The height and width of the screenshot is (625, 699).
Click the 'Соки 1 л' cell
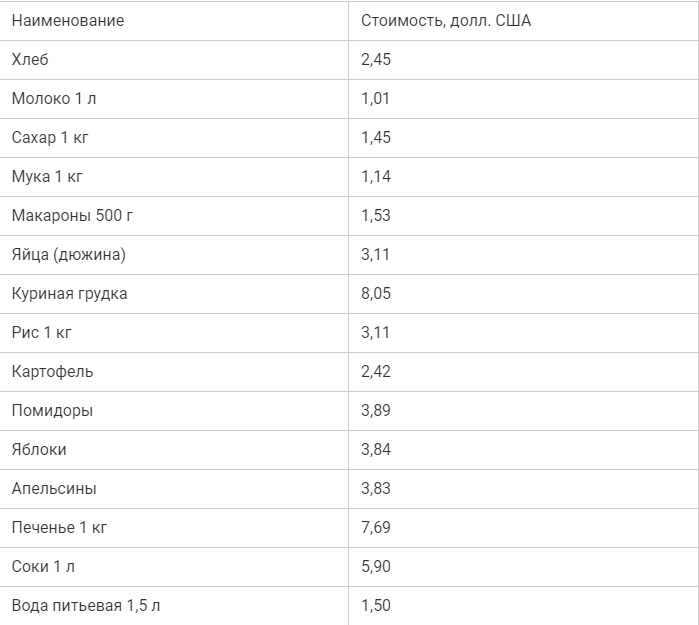174,567
